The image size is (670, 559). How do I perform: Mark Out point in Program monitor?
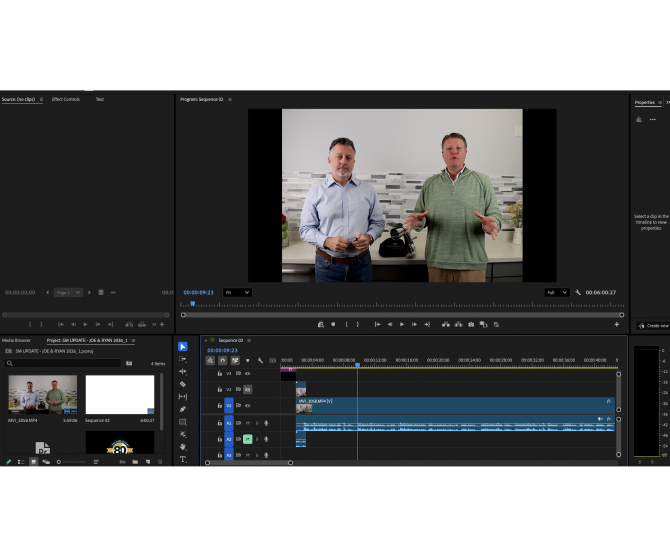click(358, 324)
